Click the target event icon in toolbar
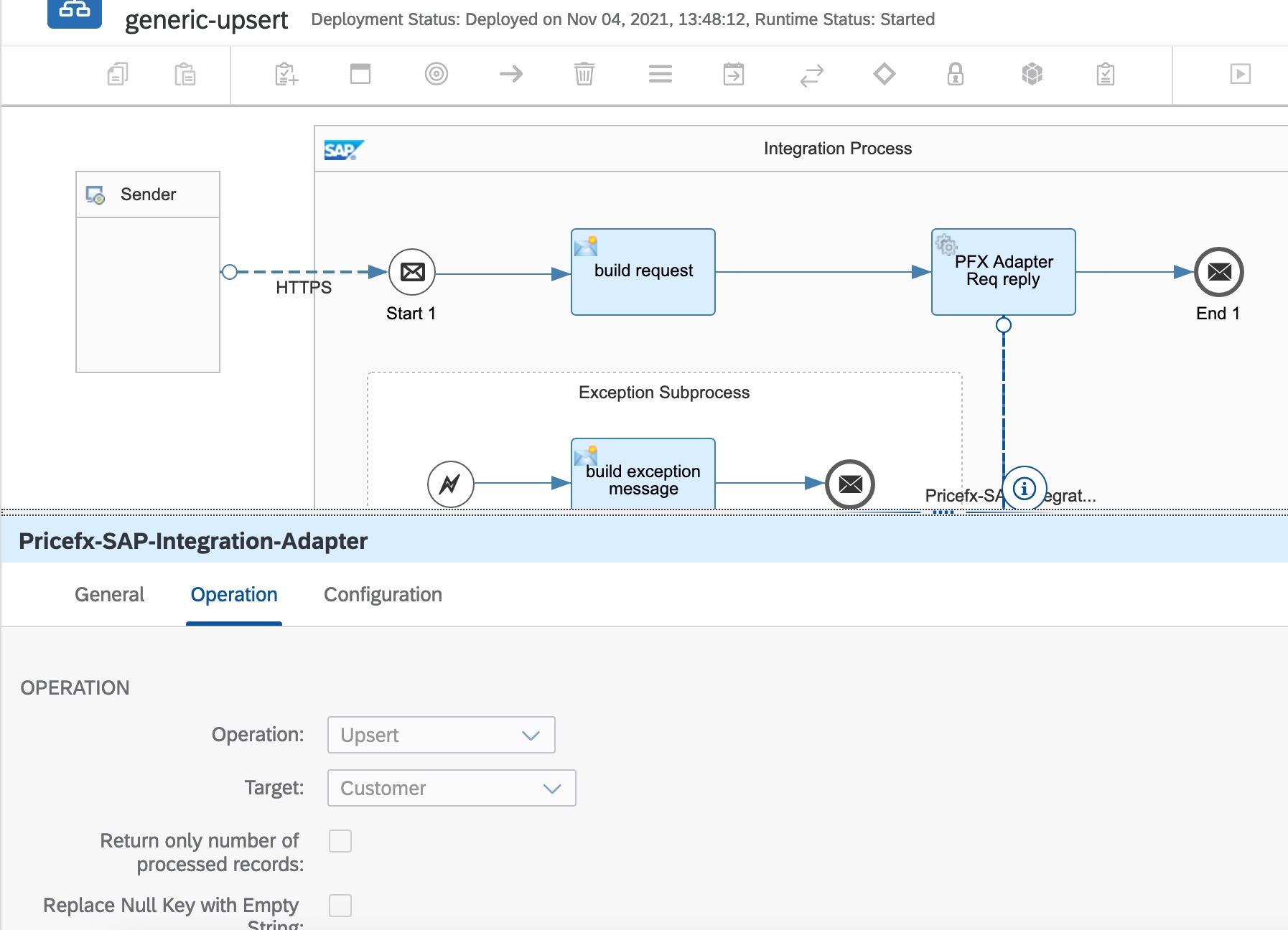Screen dimensions: 1288x930 (x=436, y=74)
